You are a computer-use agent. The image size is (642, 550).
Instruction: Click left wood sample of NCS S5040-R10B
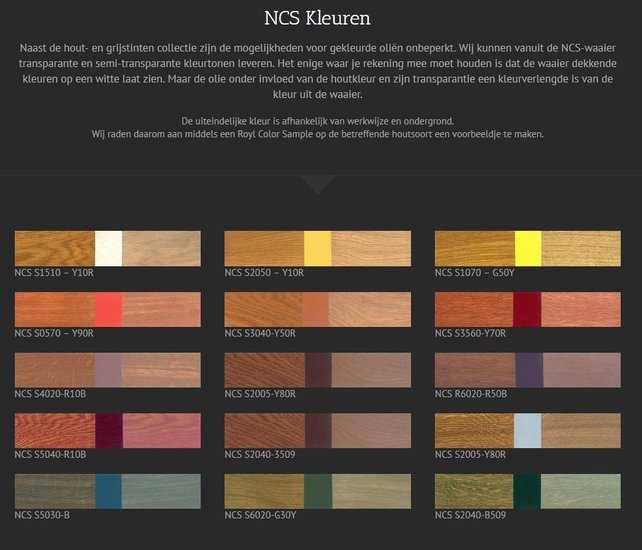54,430
